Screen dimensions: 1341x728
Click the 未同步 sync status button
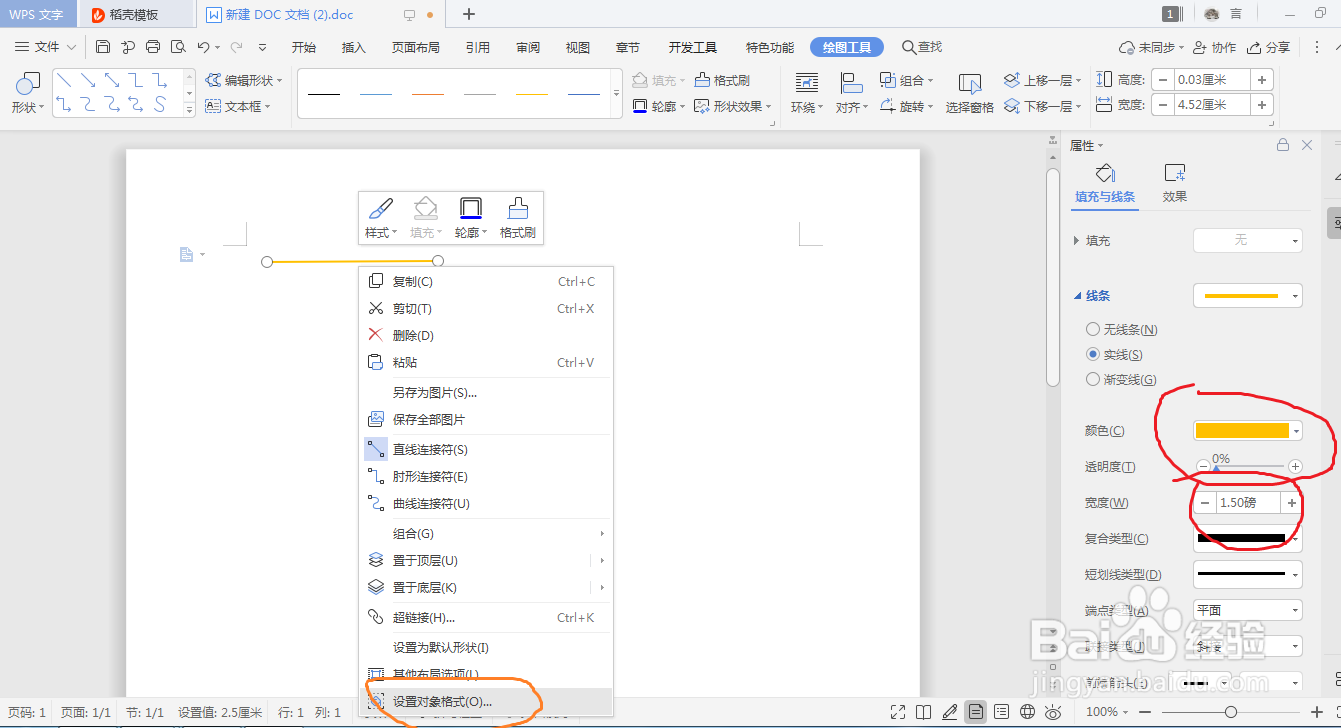[x=1152, y=47]
